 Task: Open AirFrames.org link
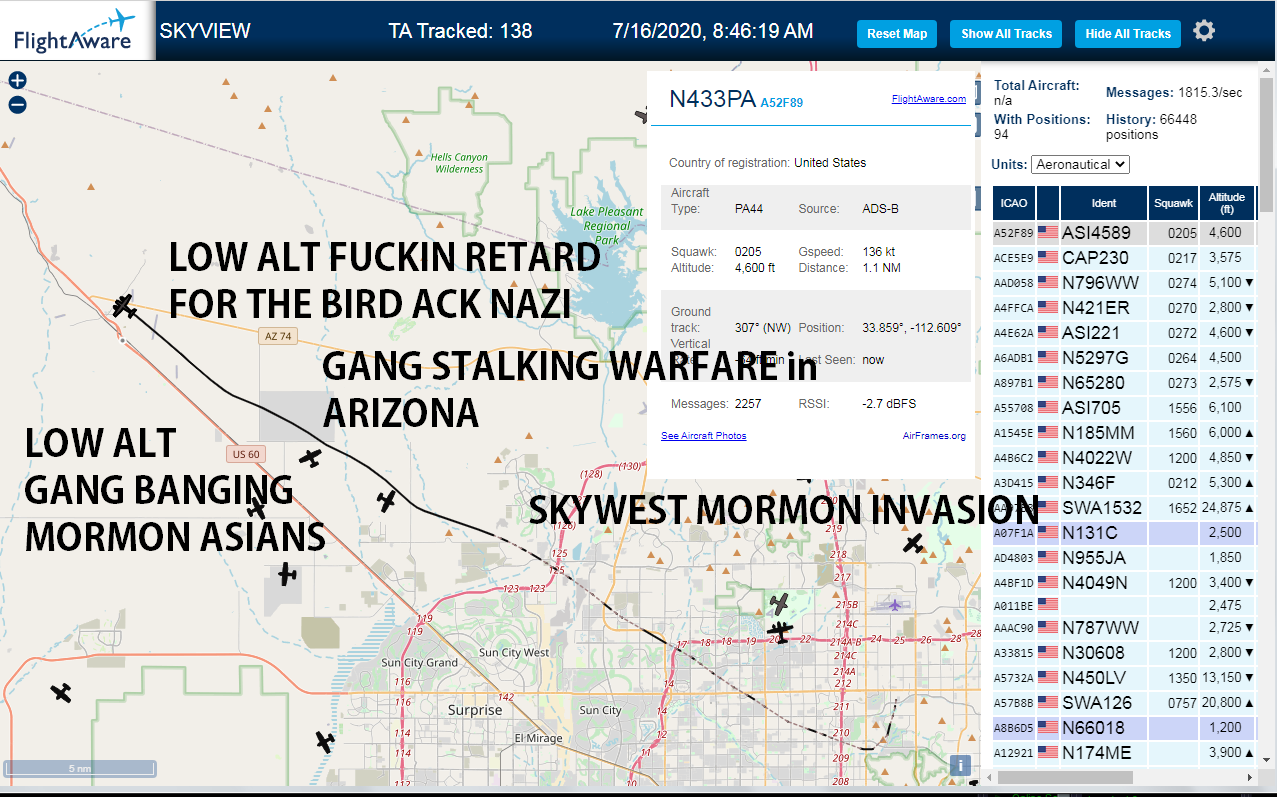934,436
